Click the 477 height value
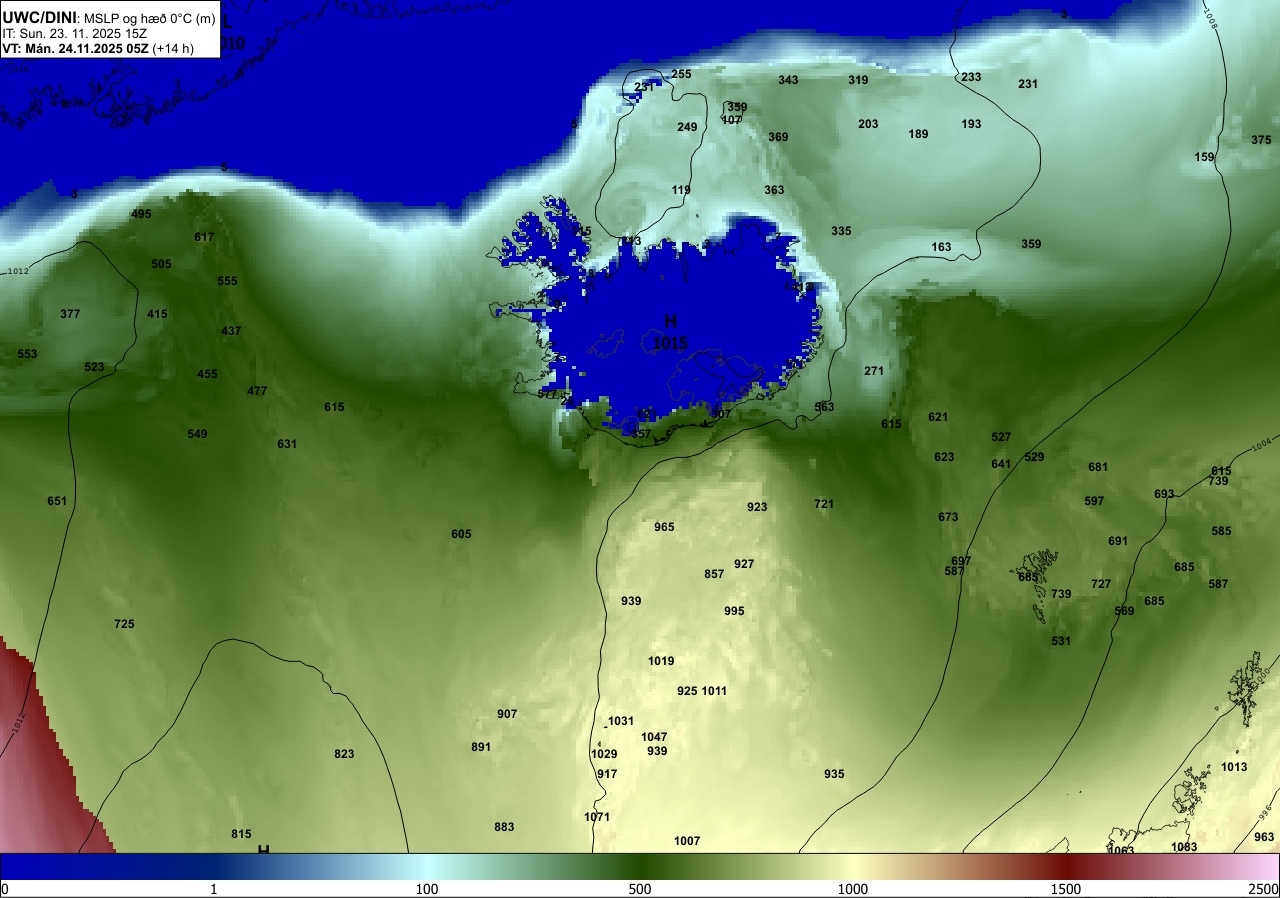1280x898 pixels. [x=257, y=391]
